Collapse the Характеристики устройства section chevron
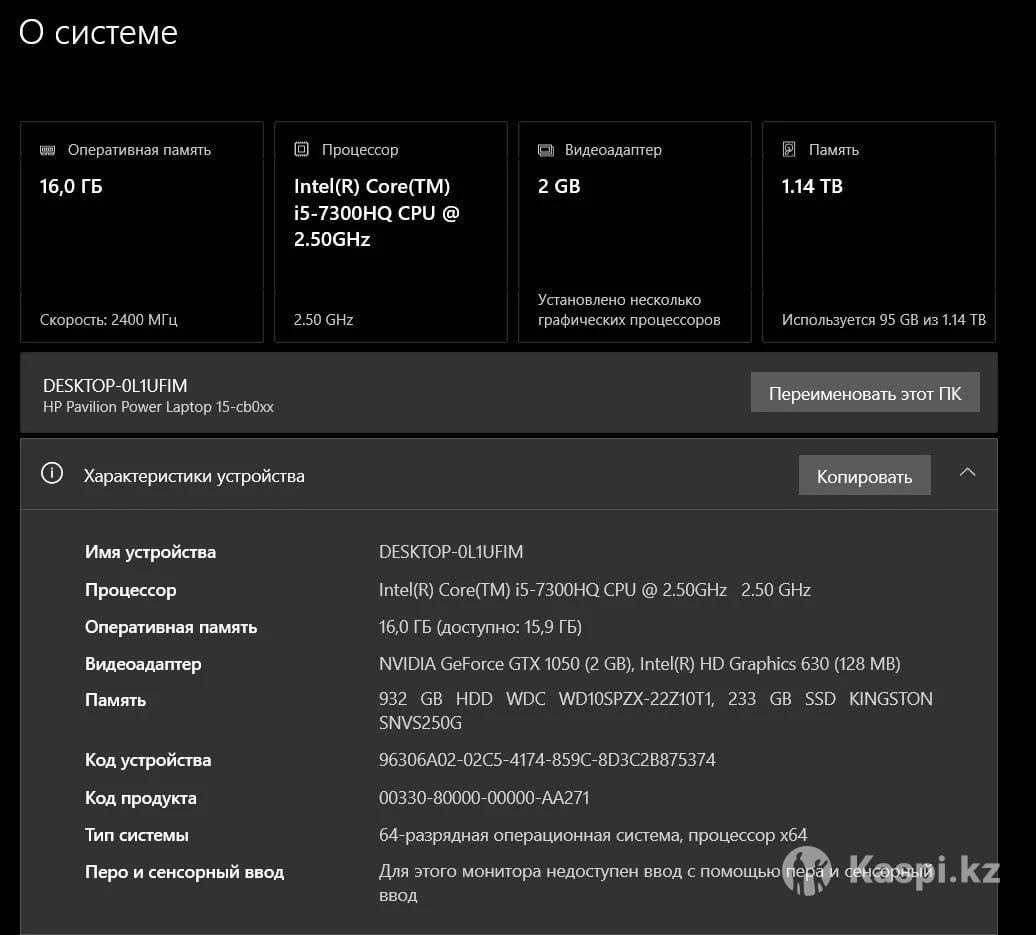Image resolution: width=1036 pixels, height=935 pixels. [x=967, y=473]
